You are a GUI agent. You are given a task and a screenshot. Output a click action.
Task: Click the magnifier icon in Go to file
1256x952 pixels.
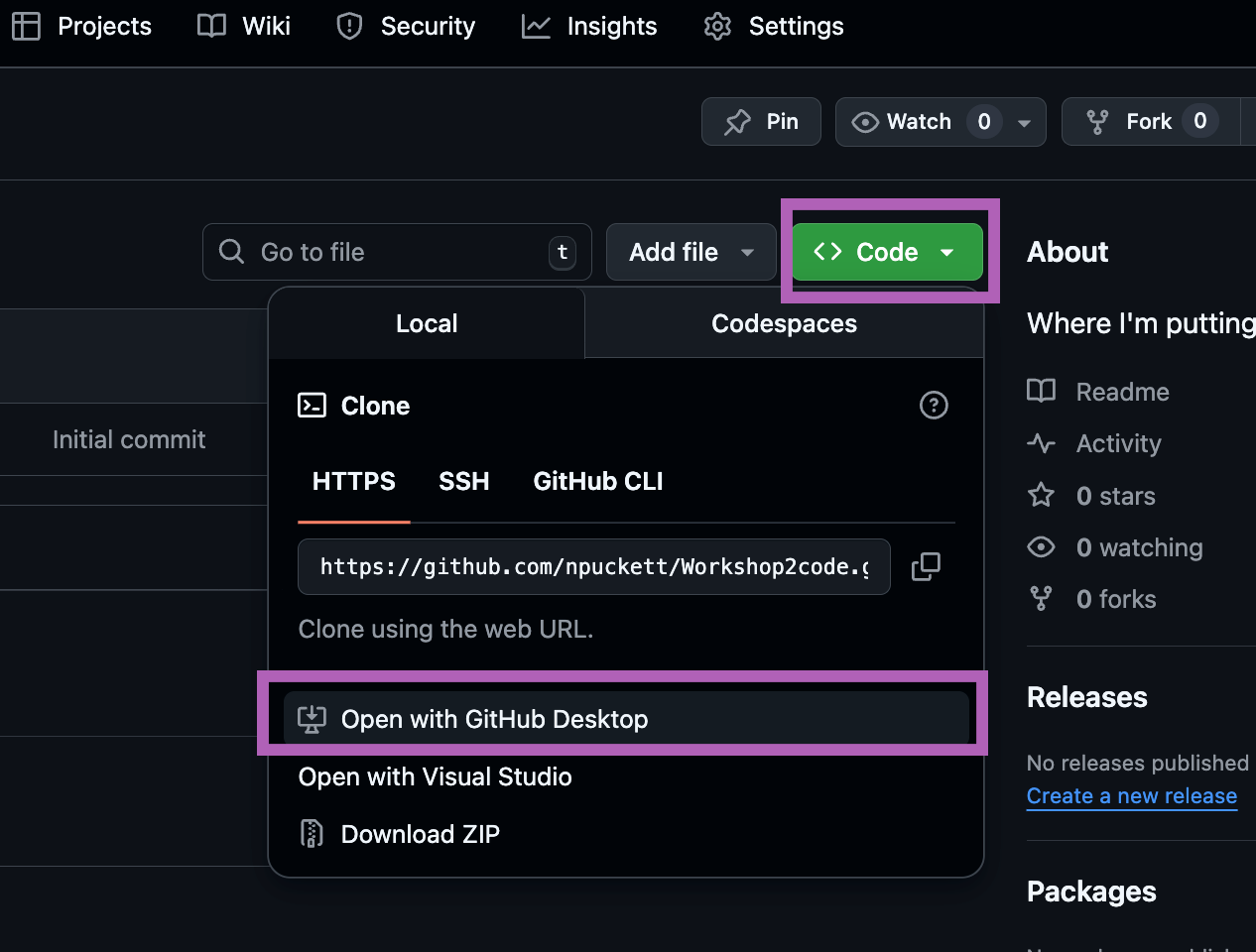point(231,252)
